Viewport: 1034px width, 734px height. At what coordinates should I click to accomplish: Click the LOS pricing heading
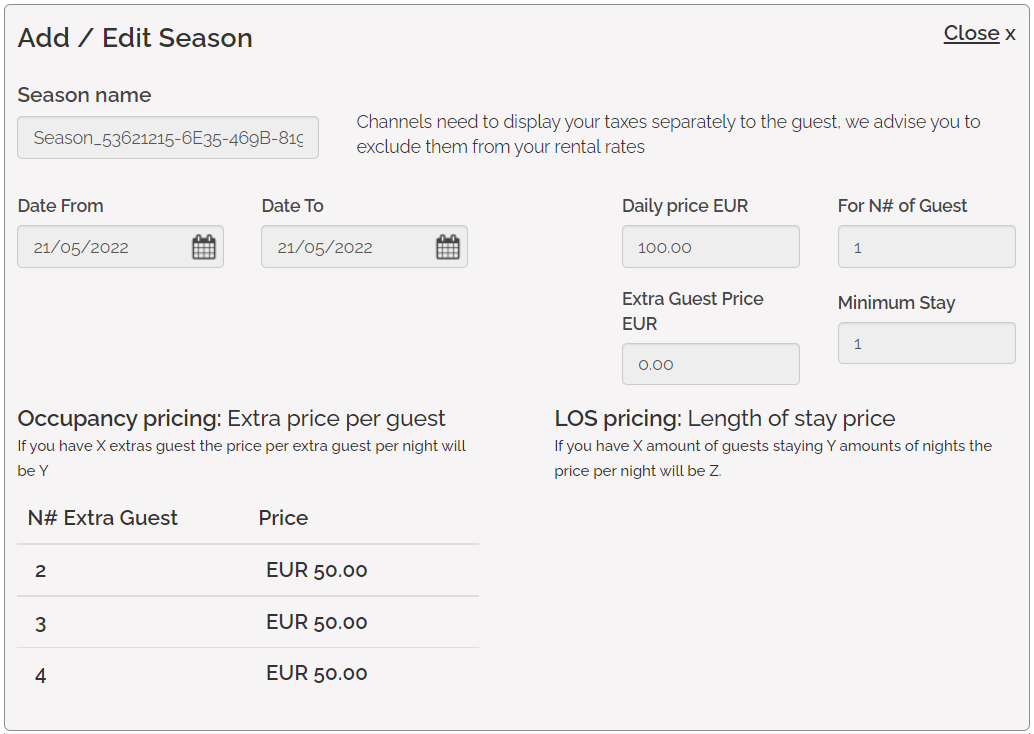724,418
